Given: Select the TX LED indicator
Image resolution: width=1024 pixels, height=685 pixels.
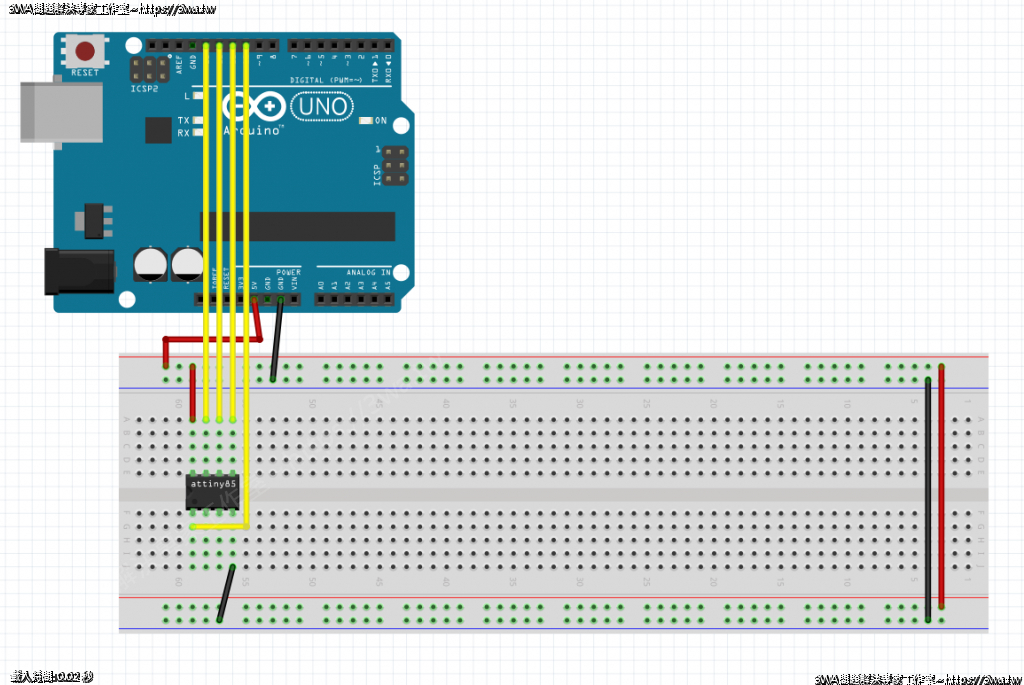Looking at the screenshot, I should pyautogui.click(x=199, y=120).
